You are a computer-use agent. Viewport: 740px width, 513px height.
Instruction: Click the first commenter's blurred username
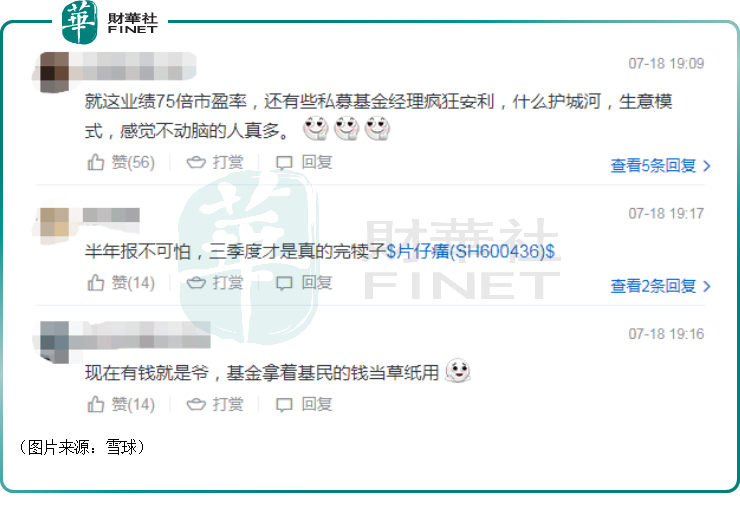click(x=133, y=66)
